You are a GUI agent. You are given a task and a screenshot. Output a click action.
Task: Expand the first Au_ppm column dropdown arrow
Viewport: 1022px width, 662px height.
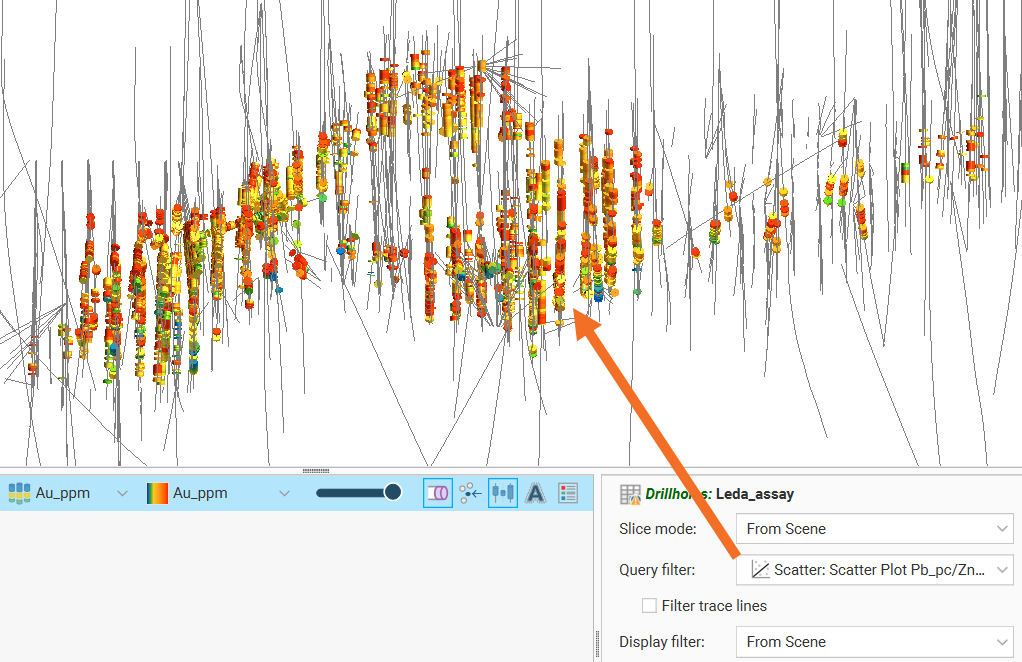[122, 493]
